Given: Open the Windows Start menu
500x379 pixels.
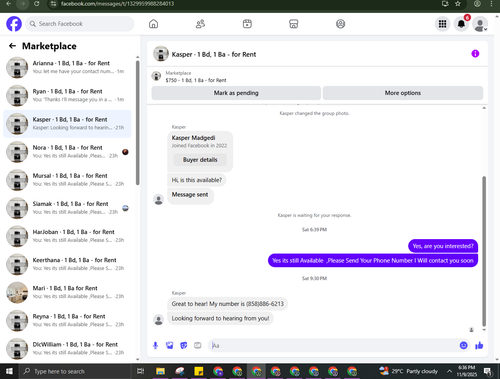Looking at the screenshot, I should coord(9,371).
